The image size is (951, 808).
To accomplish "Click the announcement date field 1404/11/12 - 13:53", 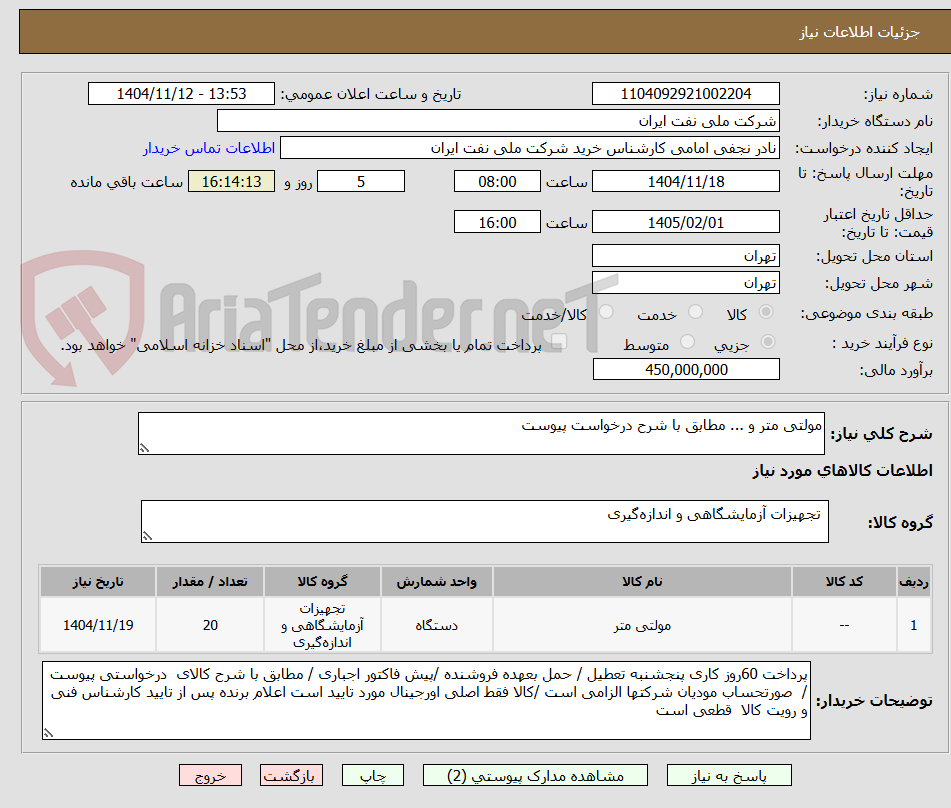I will (x=181, y=94).
